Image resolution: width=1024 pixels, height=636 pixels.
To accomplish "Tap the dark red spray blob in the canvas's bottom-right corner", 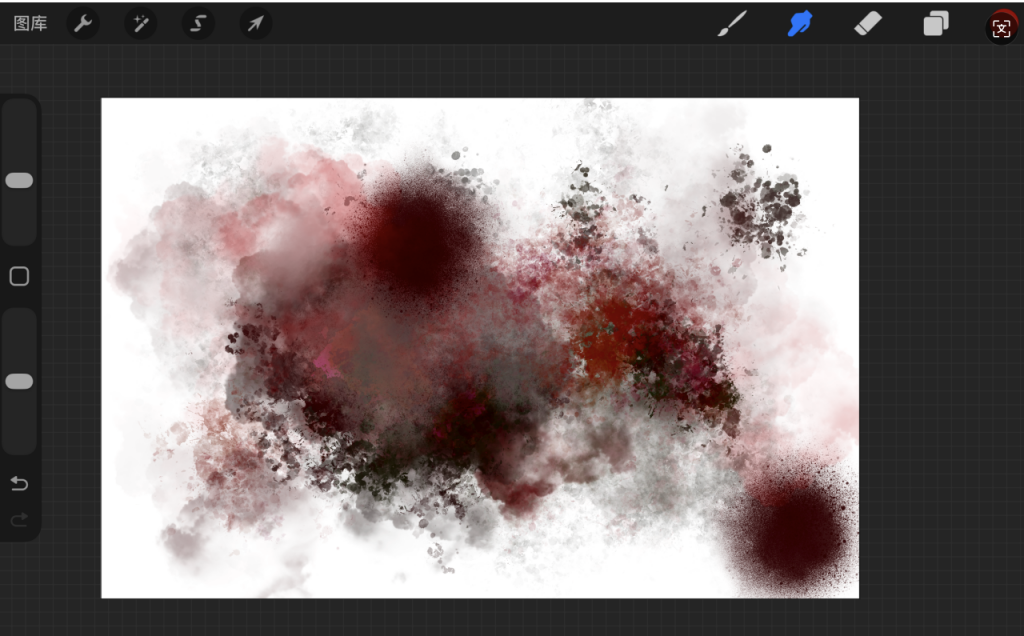I will coord(795,530).
